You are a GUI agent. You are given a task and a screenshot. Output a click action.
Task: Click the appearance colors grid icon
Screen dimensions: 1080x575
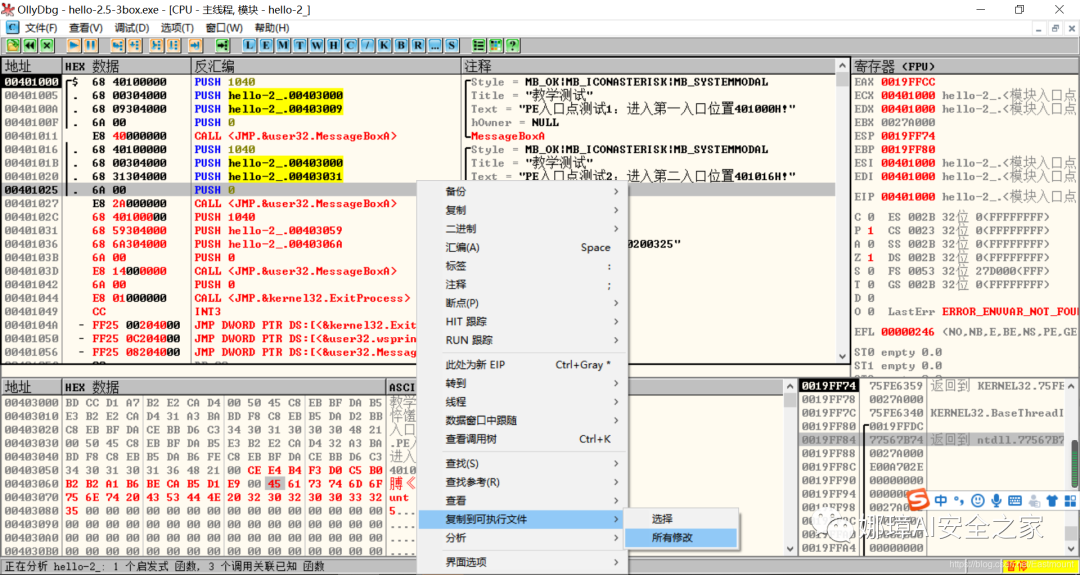495,45
